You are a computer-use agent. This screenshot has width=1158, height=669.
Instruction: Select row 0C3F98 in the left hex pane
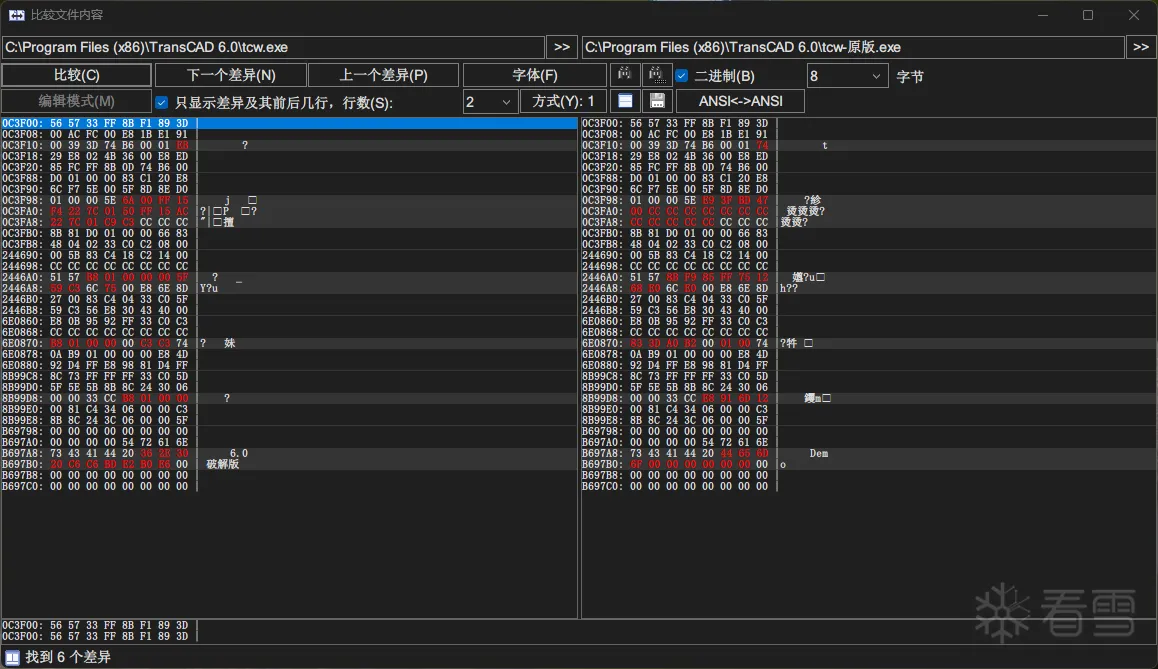click(290, 200)
